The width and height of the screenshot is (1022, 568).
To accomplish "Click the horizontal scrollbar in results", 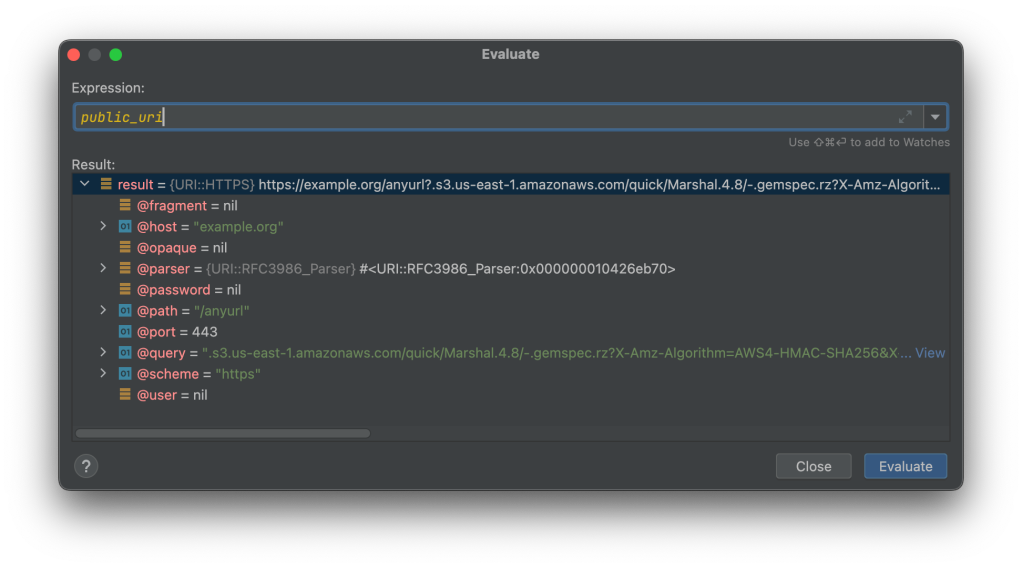I will pyautogui.click(x=222, y=433).
